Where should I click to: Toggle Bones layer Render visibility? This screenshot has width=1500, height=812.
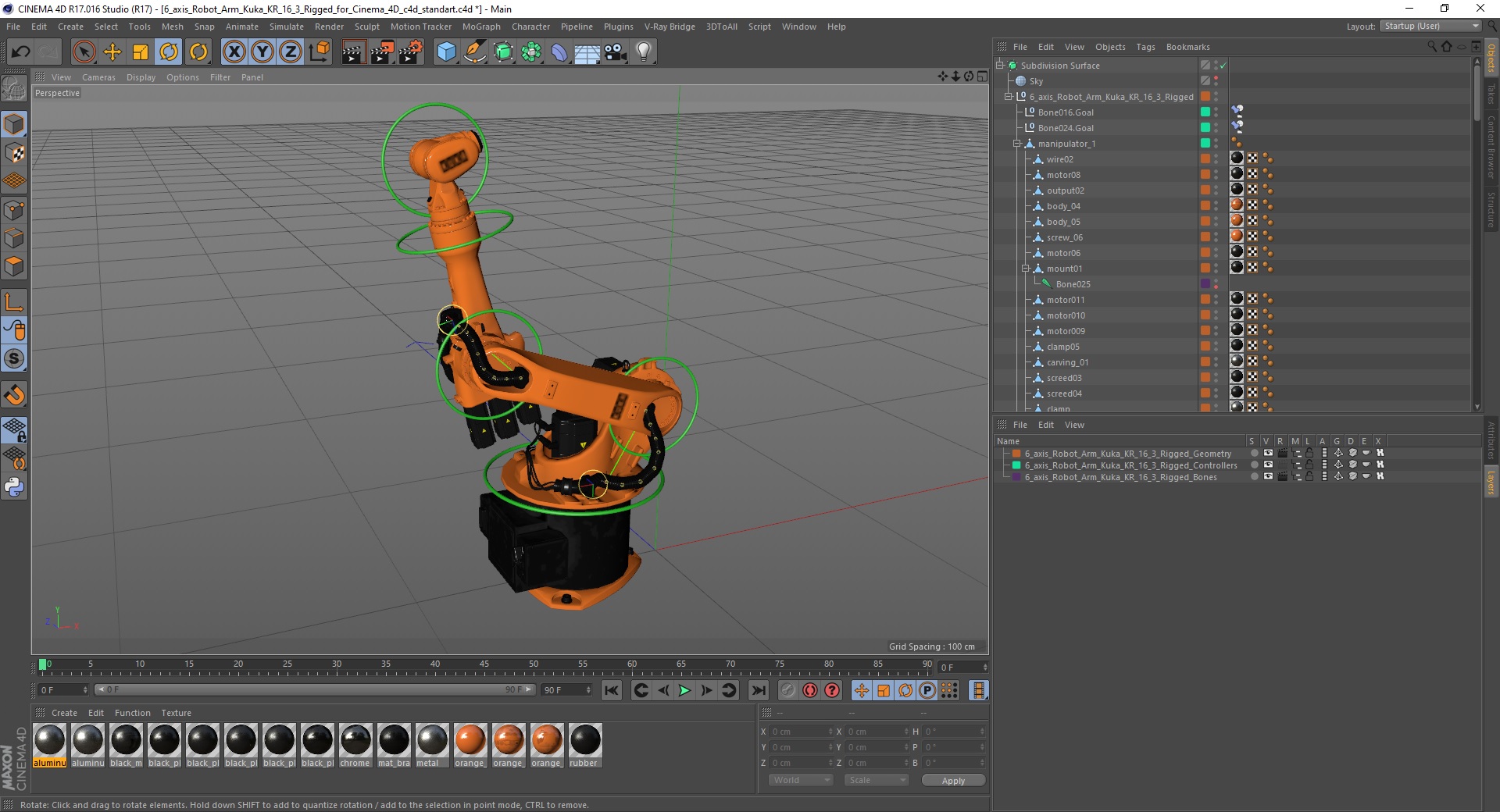1282,477
